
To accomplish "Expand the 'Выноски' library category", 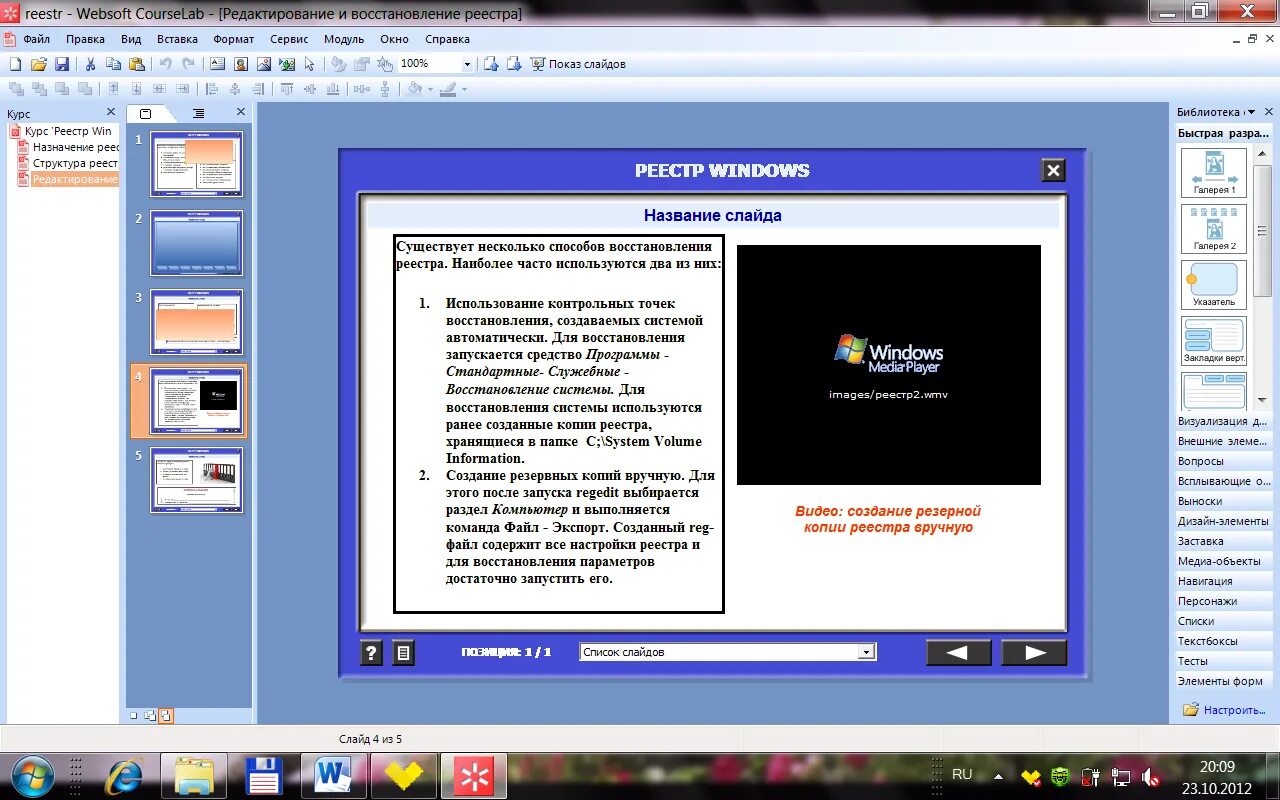I will (1224, 501).
